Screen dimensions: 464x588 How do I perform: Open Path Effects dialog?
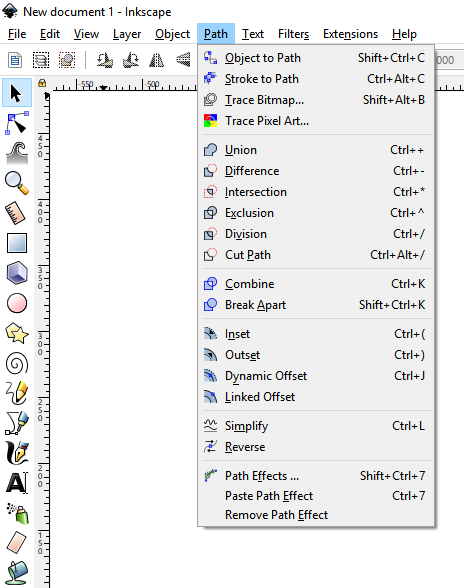pos(316,476)
